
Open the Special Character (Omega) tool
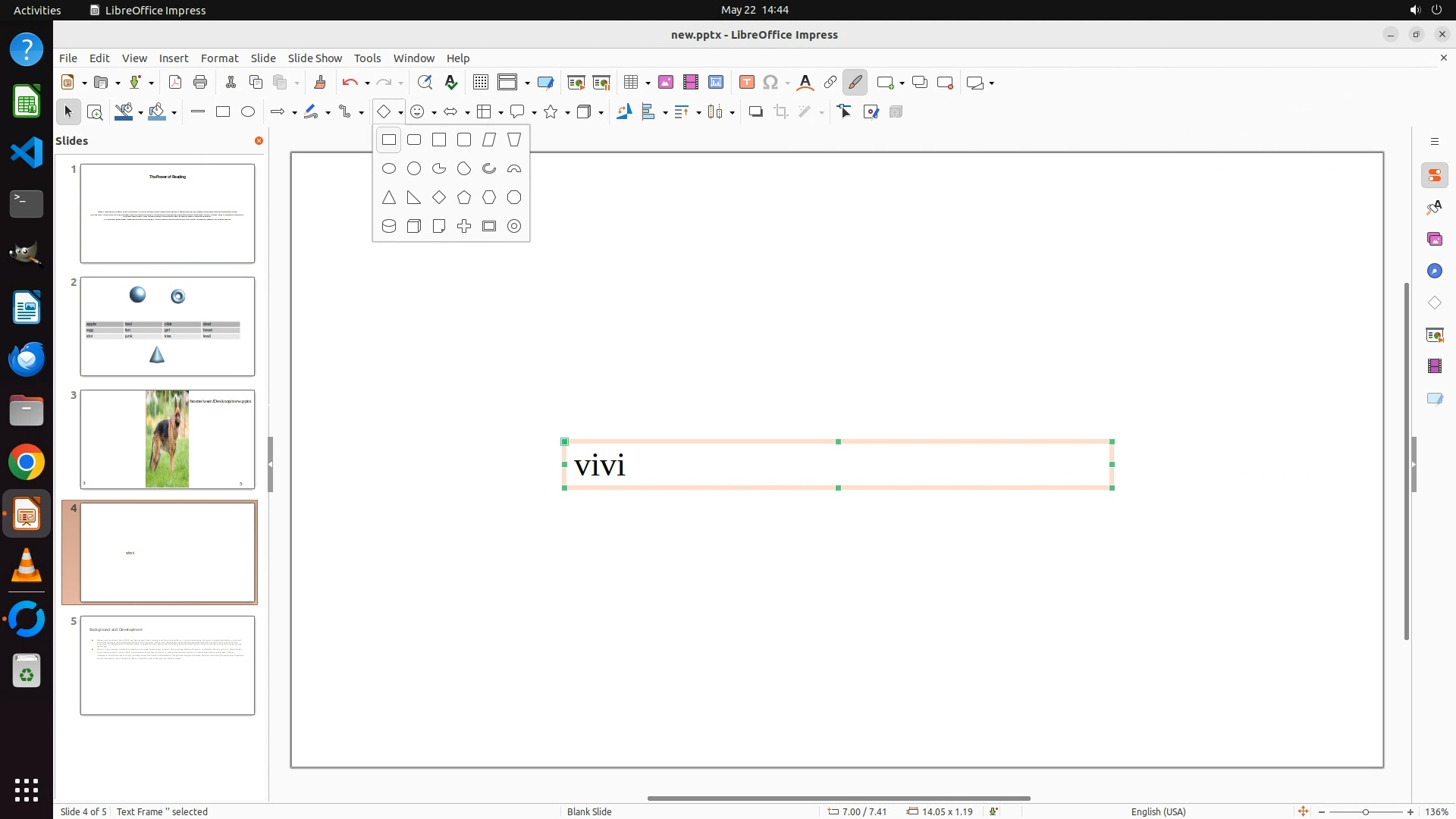coord(770,82)
